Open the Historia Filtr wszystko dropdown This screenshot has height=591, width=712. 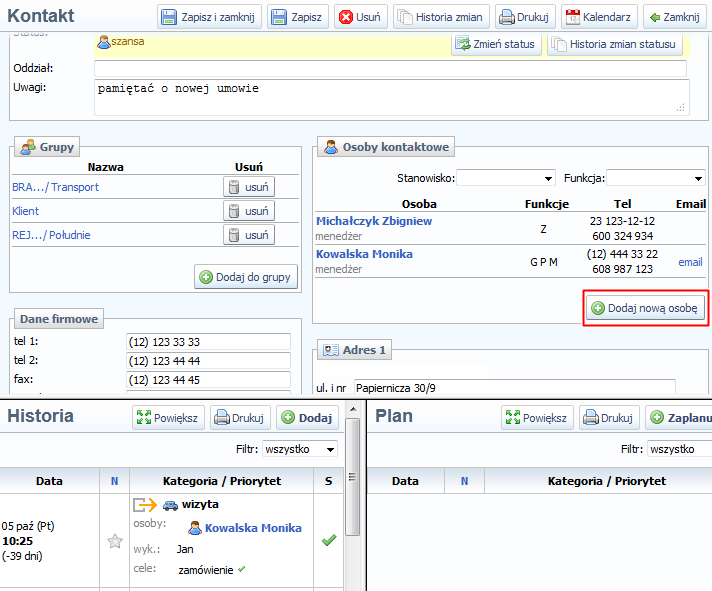pos(300,450)
